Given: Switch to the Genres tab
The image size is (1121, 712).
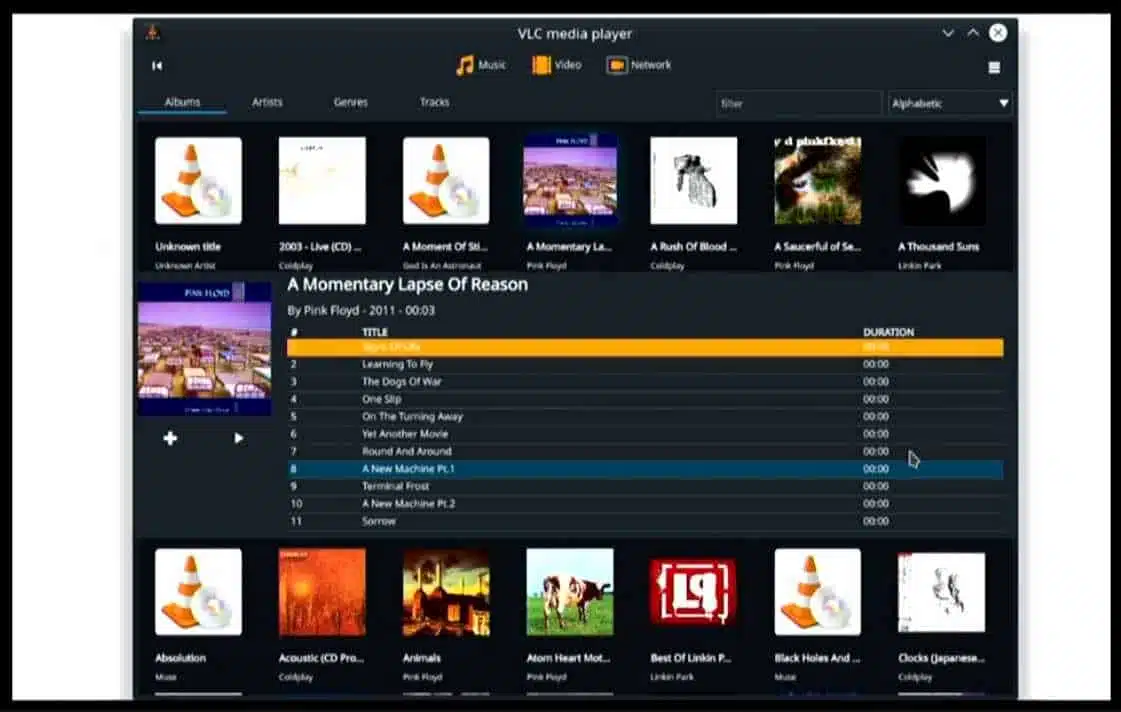Looking at the screenshot, I should (350, 102).
